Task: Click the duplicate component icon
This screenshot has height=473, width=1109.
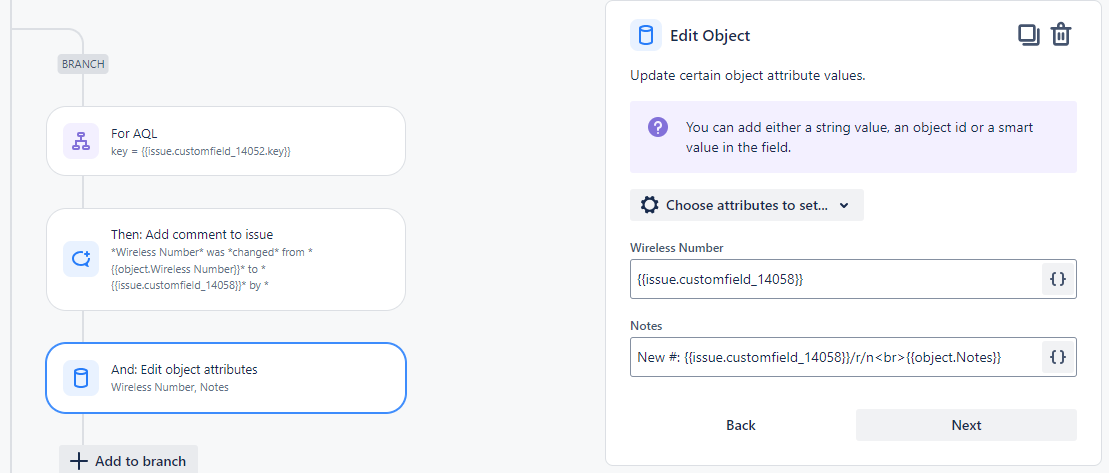Action: click(x=1029, y=35)
